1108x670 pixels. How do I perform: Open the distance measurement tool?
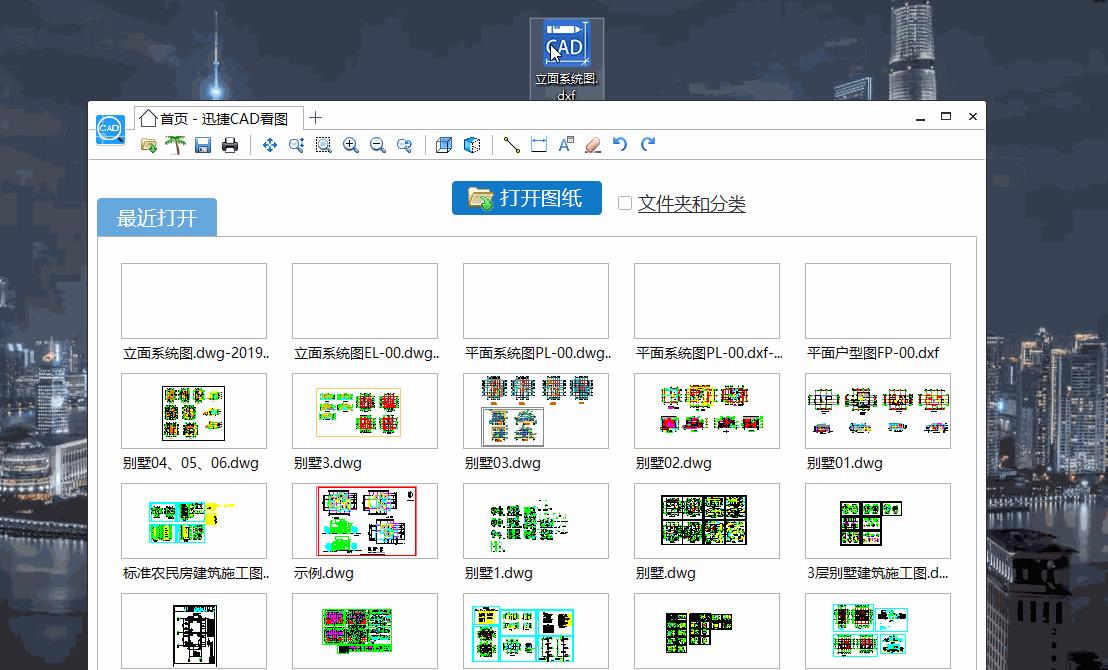(511, 145)
